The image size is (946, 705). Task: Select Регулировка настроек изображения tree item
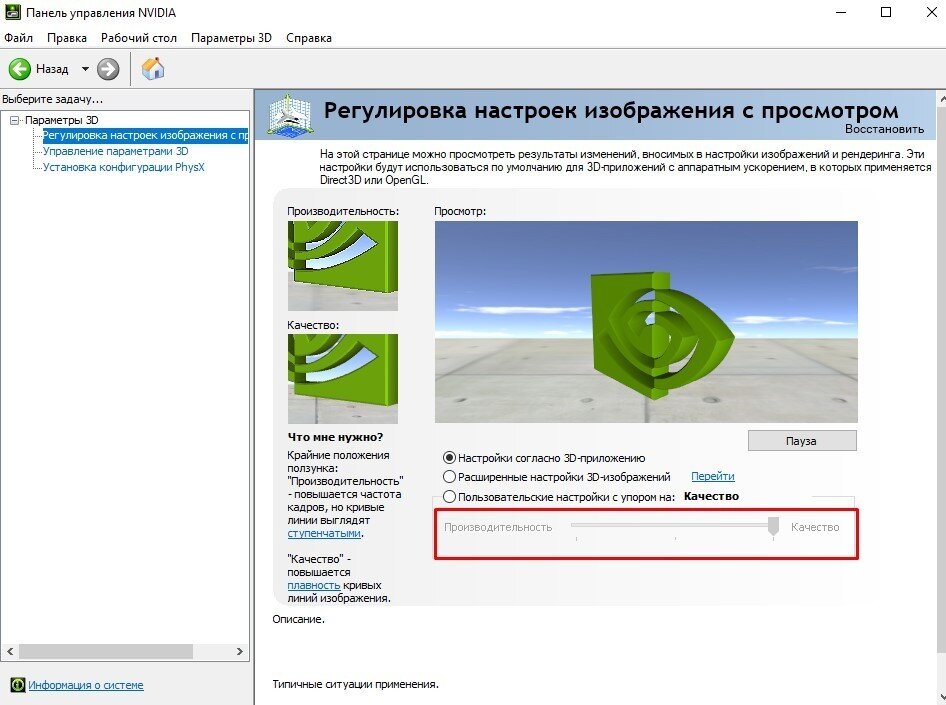point(145,135)
